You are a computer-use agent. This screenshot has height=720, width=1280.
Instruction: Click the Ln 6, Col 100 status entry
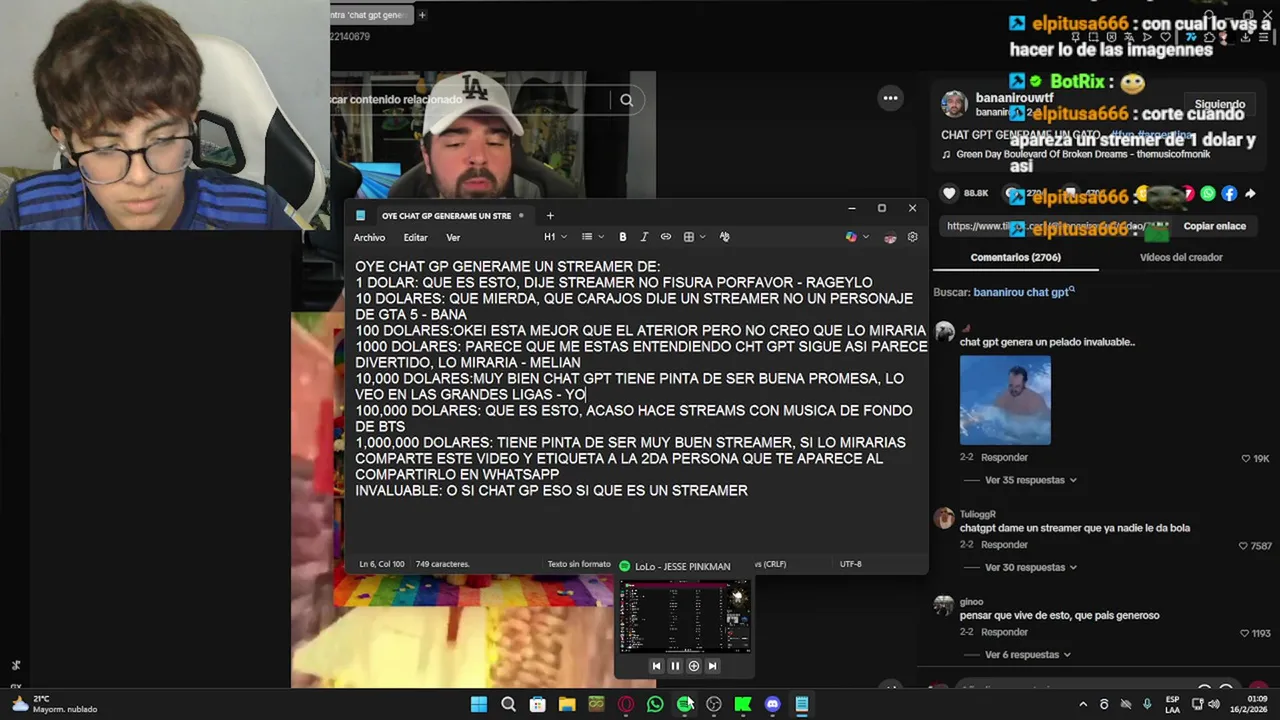pos(382,564)
